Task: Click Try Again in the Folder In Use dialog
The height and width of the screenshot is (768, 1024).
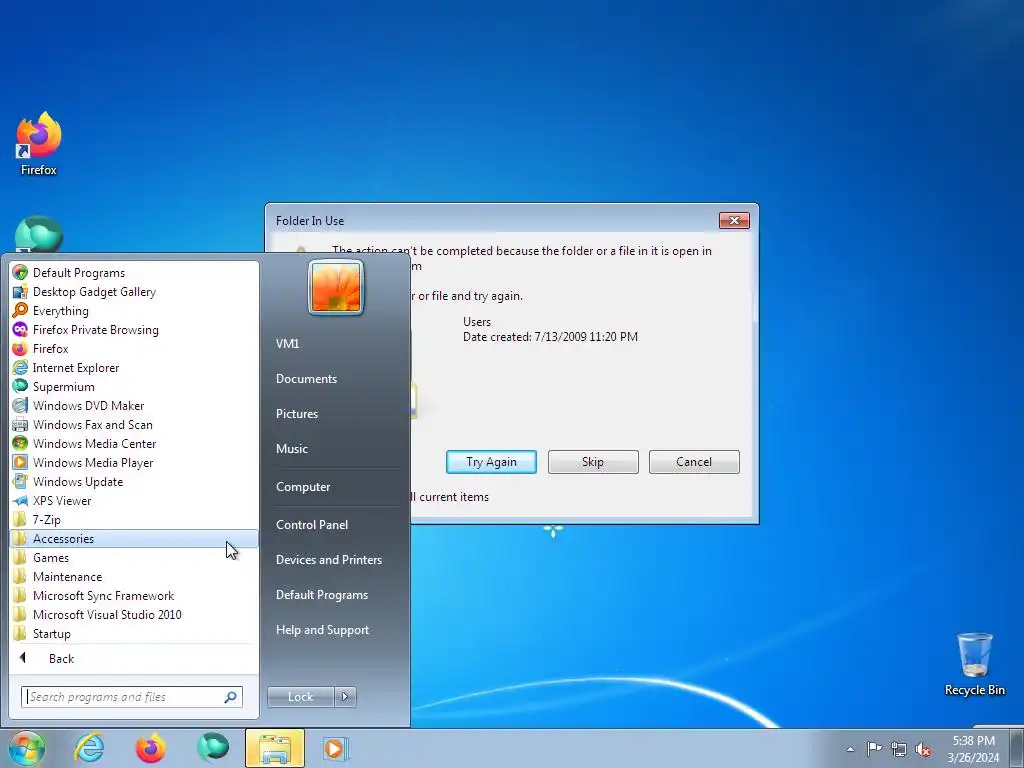Action: (x=491, y=462)
